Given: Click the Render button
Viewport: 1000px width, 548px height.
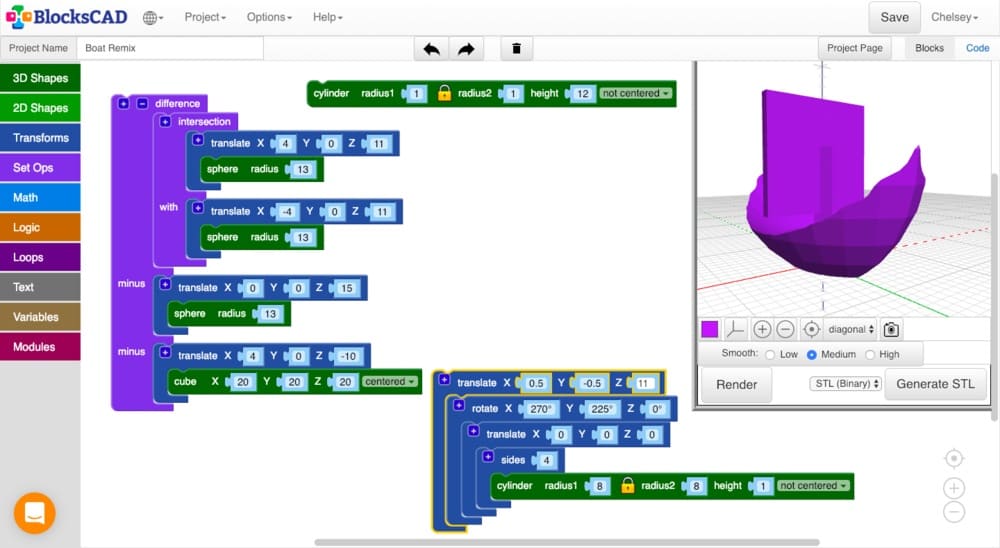Looking at the screenshot, I should coord(736,385).
